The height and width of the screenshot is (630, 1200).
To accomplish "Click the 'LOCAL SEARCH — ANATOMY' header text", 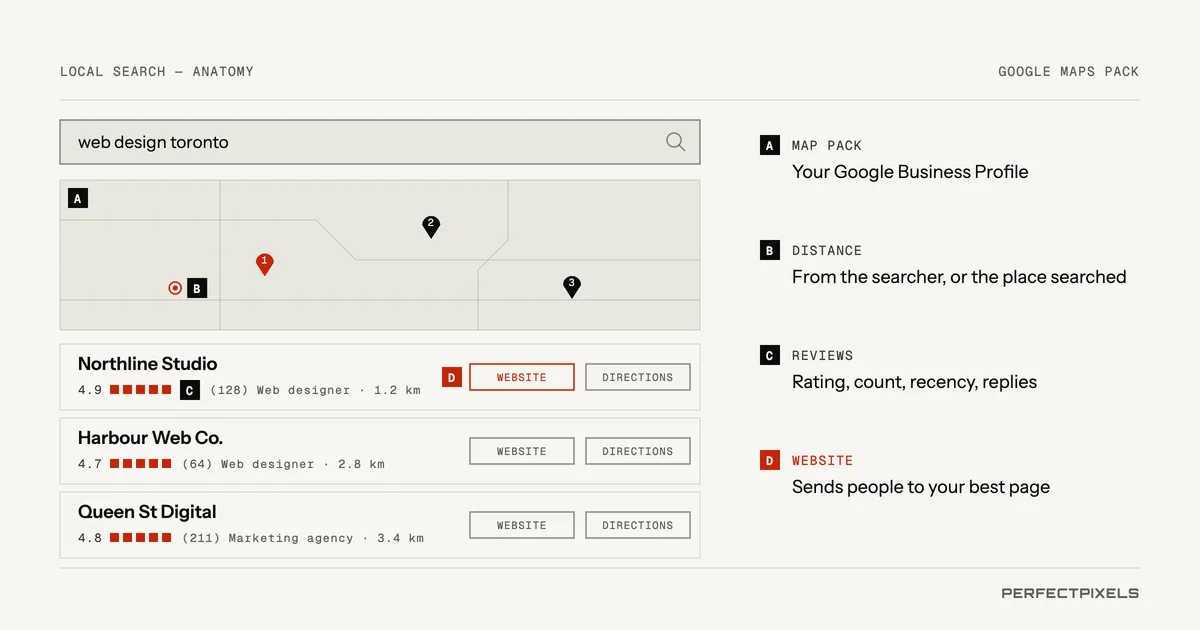I will [x=157, y=72].
